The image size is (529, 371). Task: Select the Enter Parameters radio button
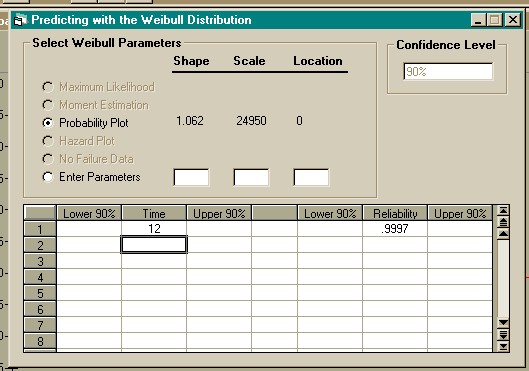click(x=48, y=177)
